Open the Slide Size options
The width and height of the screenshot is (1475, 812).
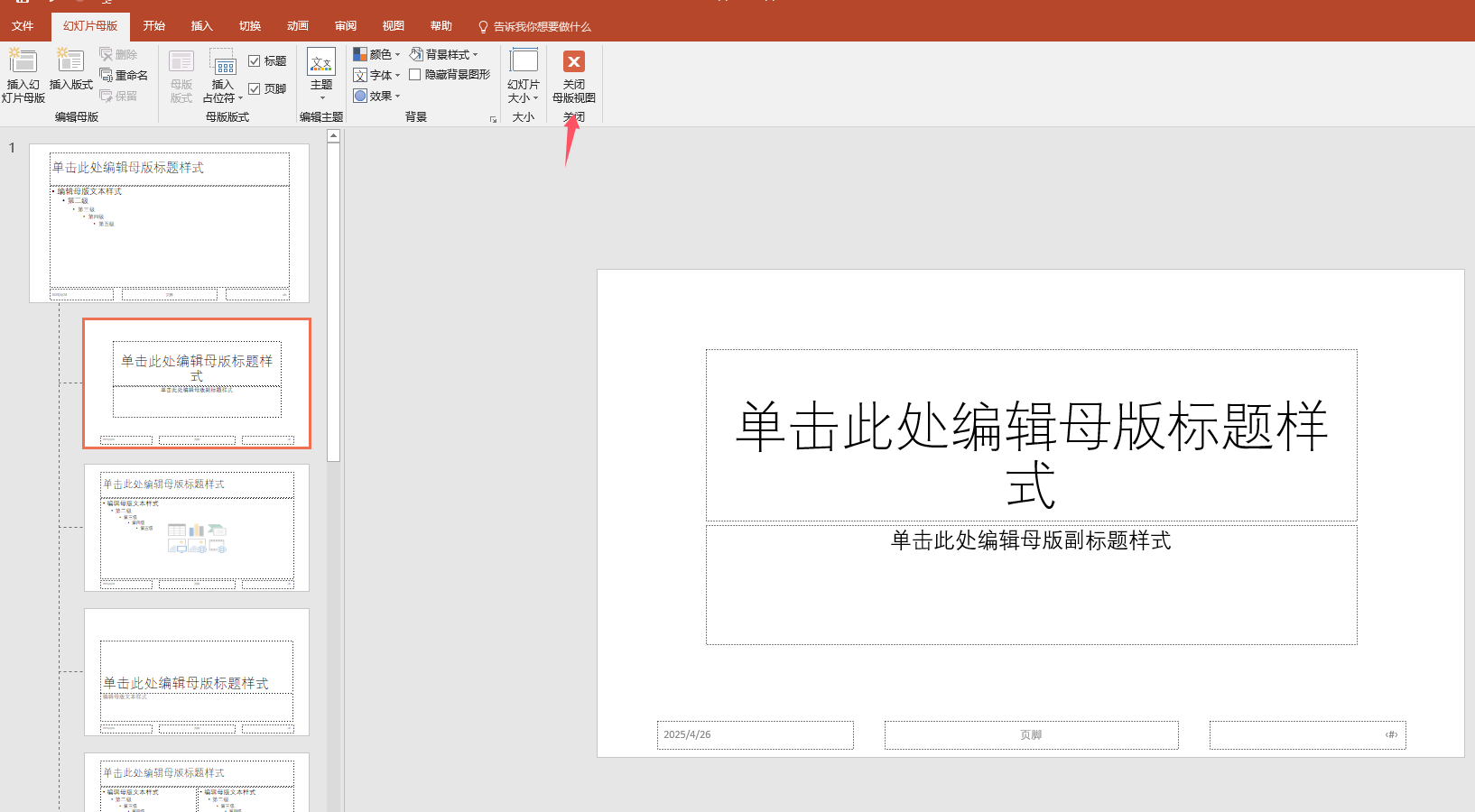tap(524, 75)
